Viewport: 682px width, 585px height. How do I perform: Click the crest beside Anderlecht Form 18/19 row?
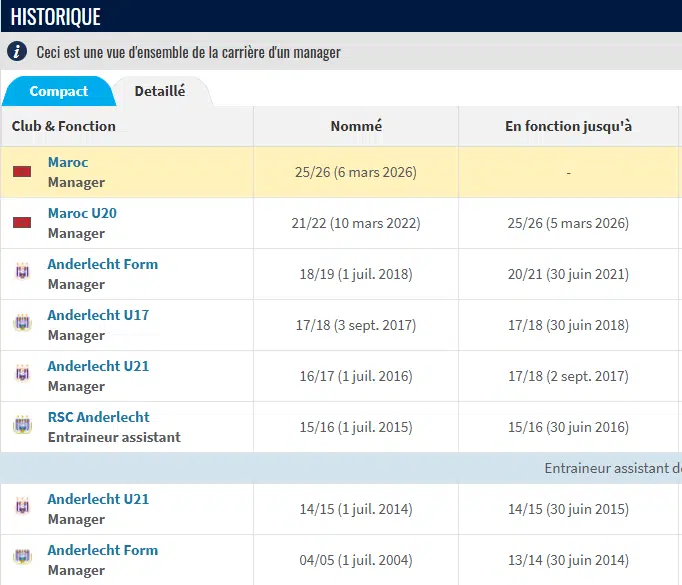tap(22, 273)
